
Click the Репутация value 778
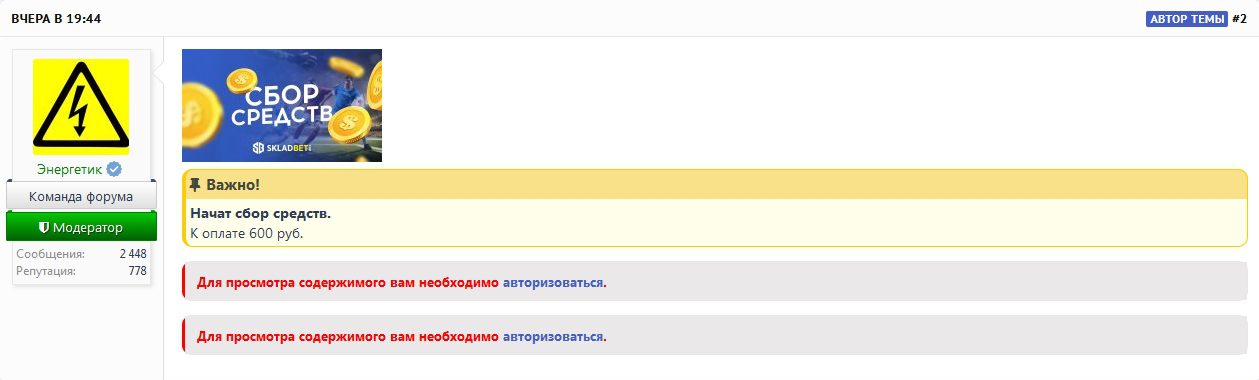coord(138,271)
